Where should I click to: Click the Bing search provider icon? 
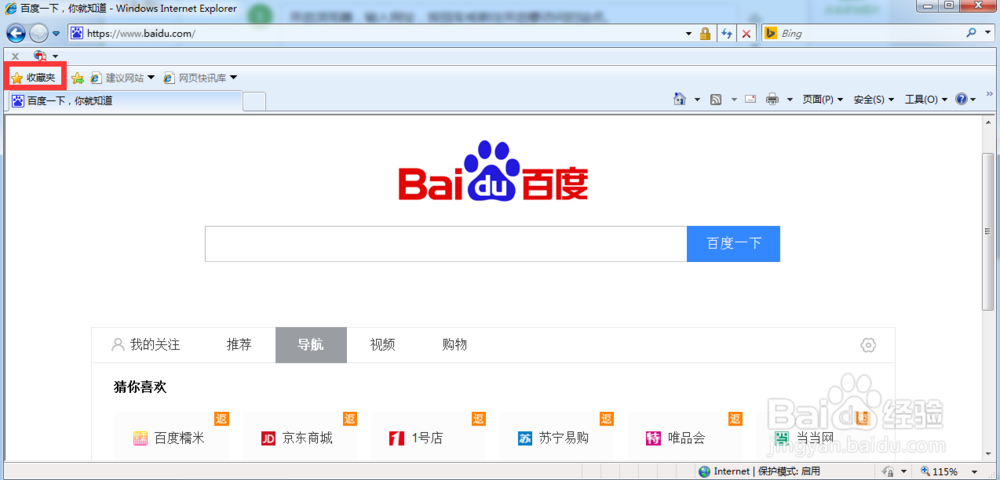770,34
